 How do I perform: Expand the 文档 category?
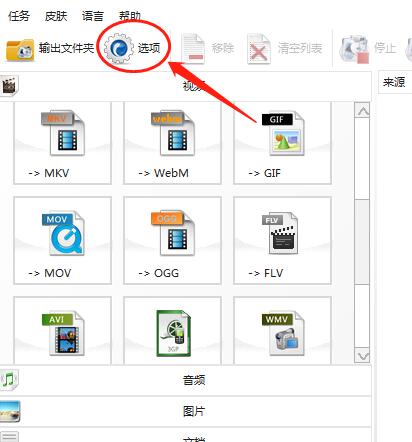coord(185,435)
